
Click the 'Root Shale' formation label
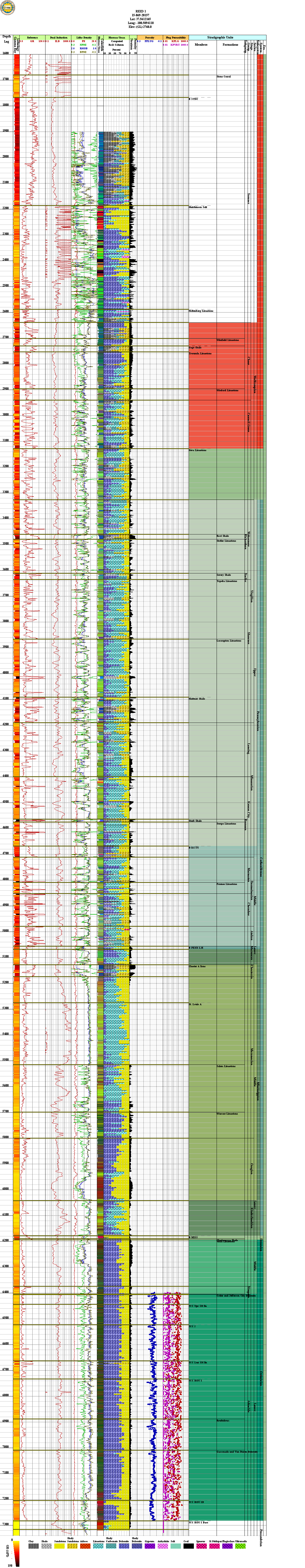click(223, 536)
